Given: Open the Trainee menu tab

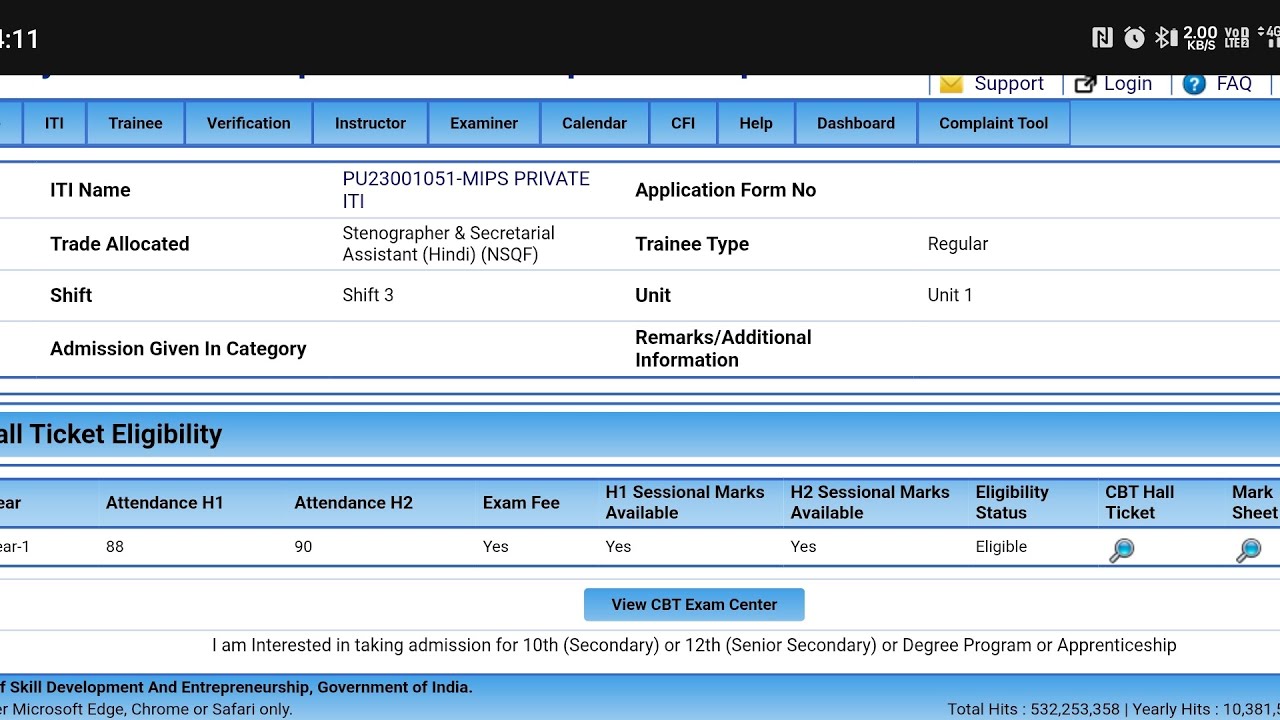Looking at the screenshot, I should (x=135, y=123).
